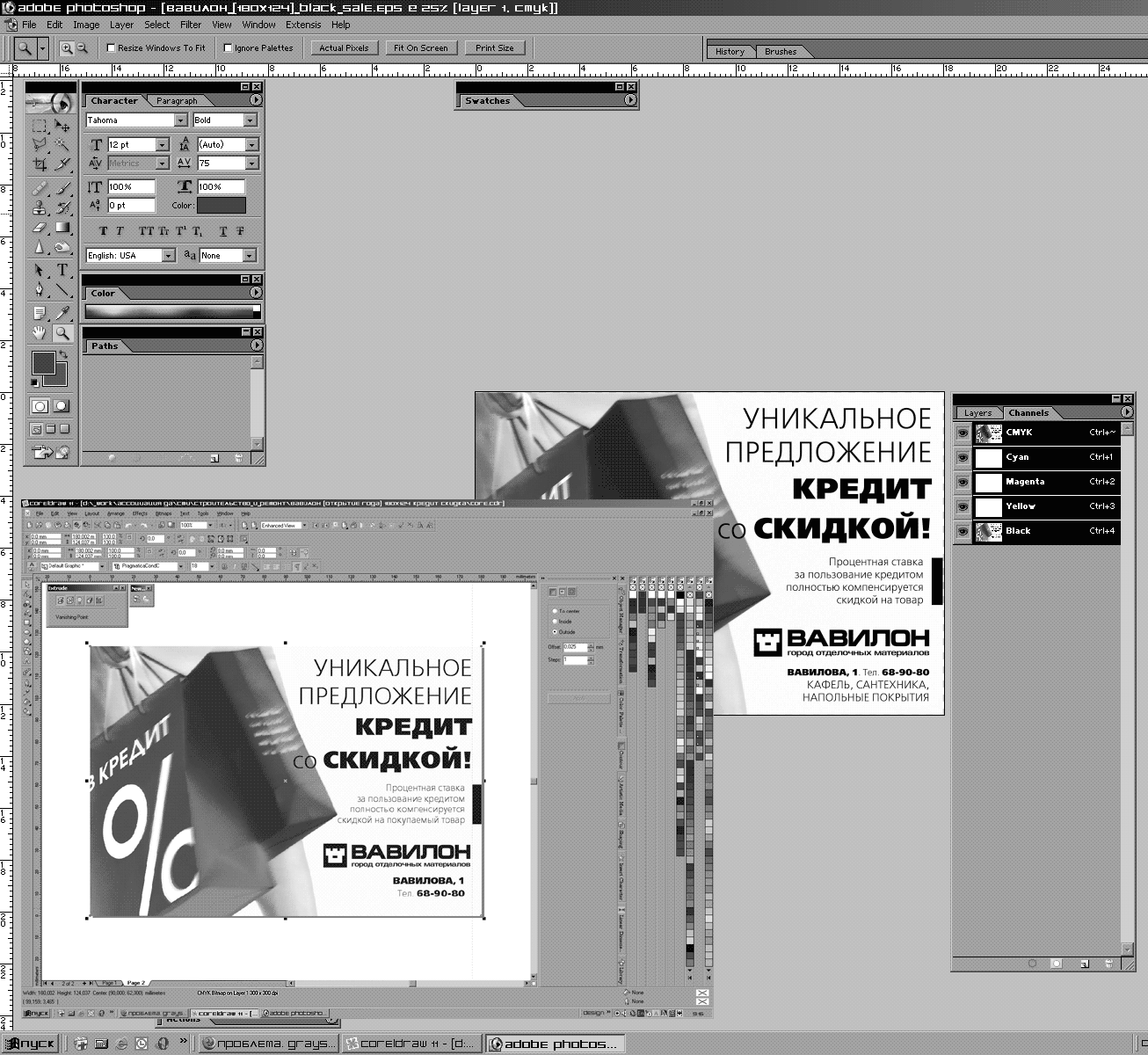This screenshot has height=1055, width=1148.
Task: Click the Character palette text Color swatch
Action: pos(222,205)
